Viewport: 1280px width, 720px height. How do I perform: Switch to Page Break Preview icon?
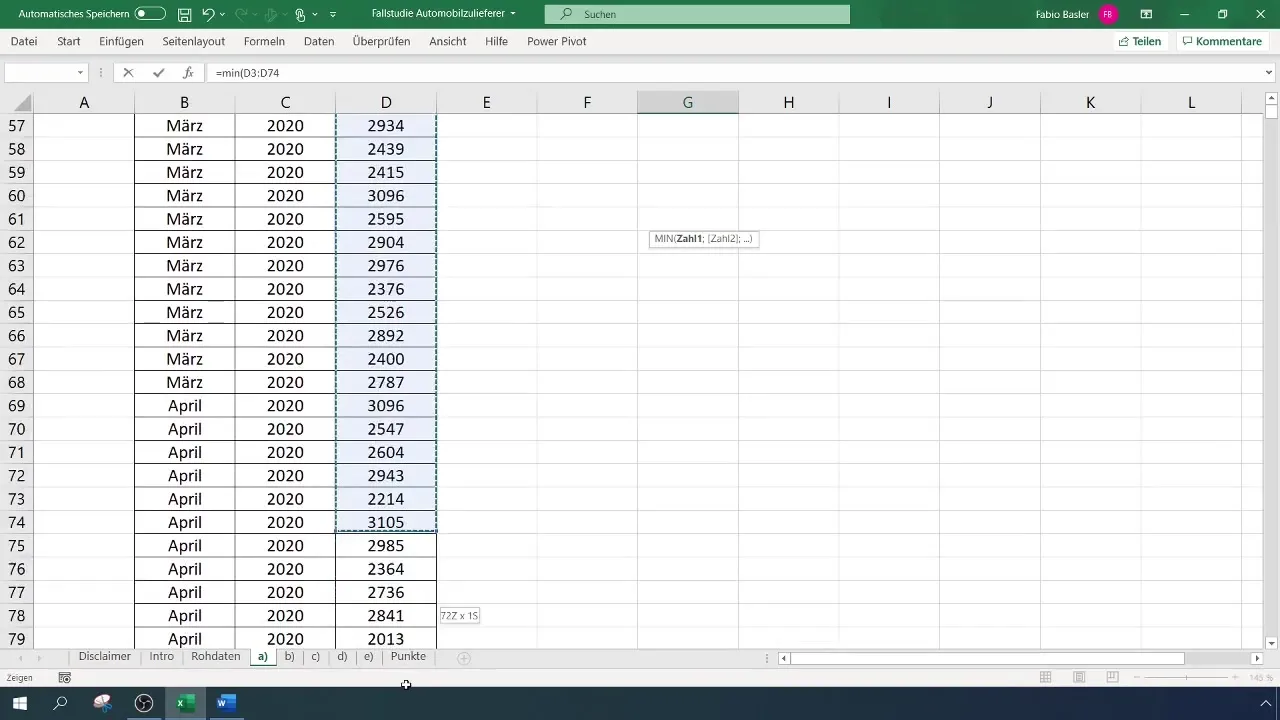point(1112,678)
